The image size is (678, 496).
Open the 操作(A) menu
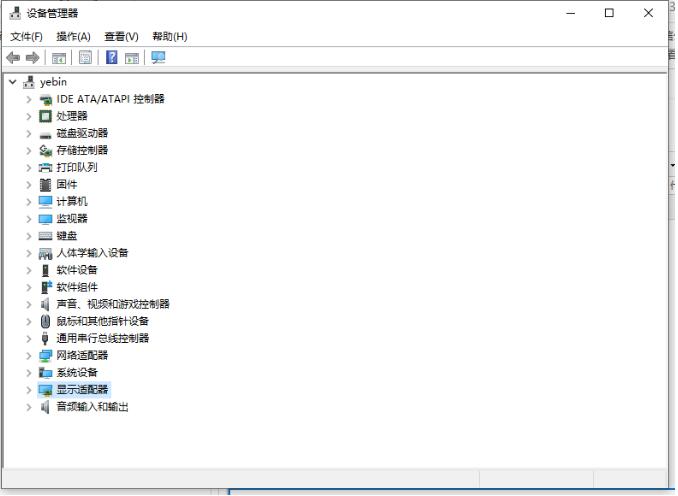coord(74,37)
